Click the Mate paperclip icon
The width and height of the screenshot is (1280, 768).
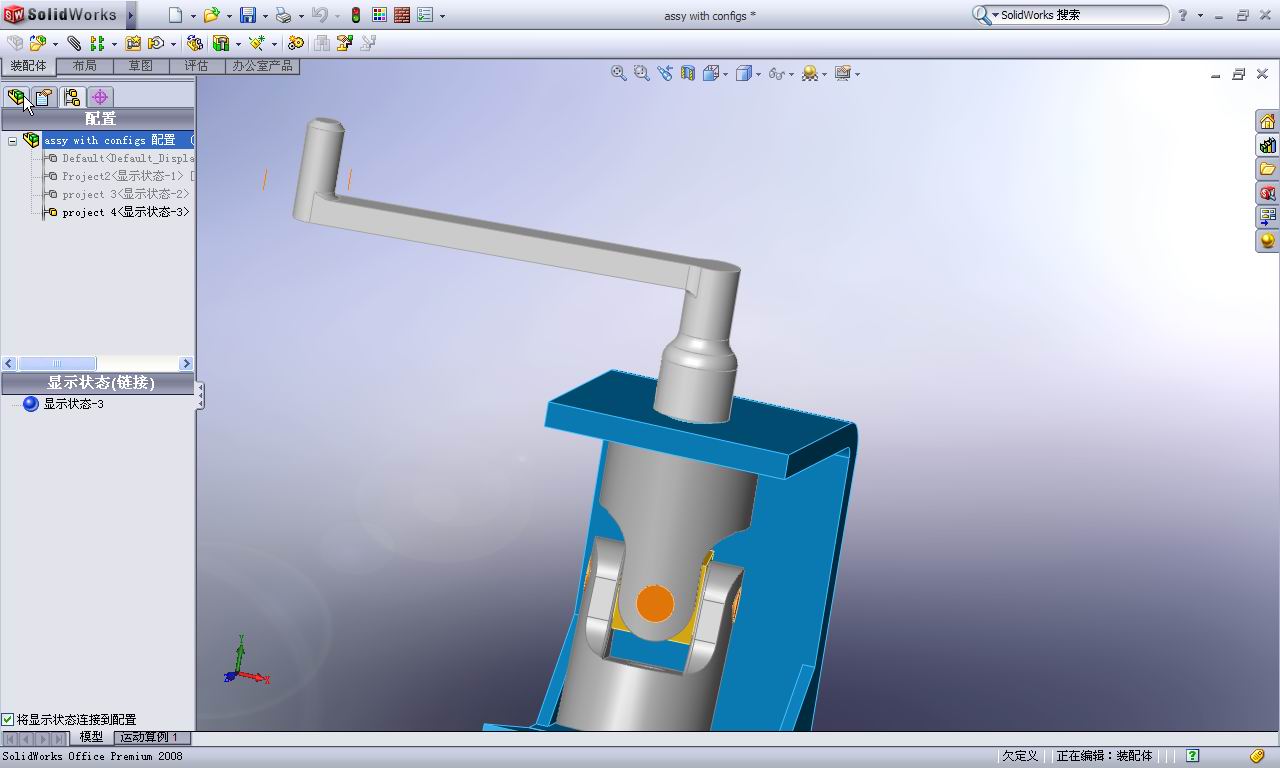tap(74, 43)
